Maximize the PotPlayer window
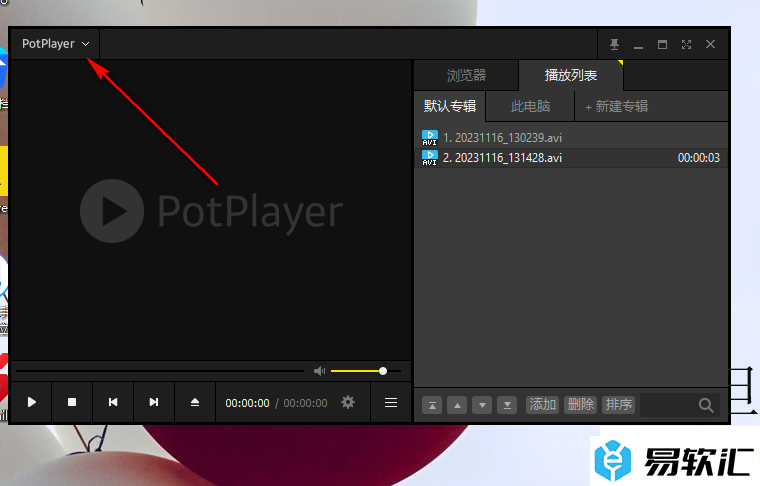The image size is (760, 486). (x=662, y=45)
